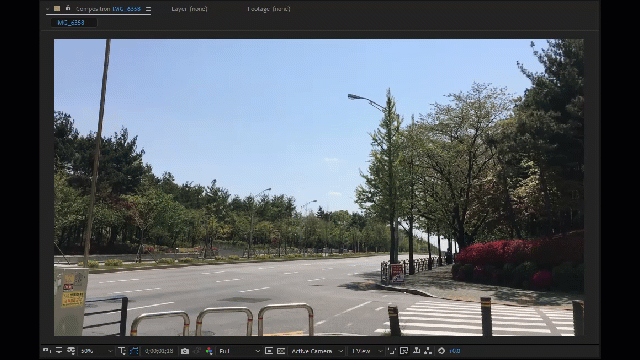Click the composition color label swatch
640x360 pixels.
pyautogui.click(x=57, y=9)
